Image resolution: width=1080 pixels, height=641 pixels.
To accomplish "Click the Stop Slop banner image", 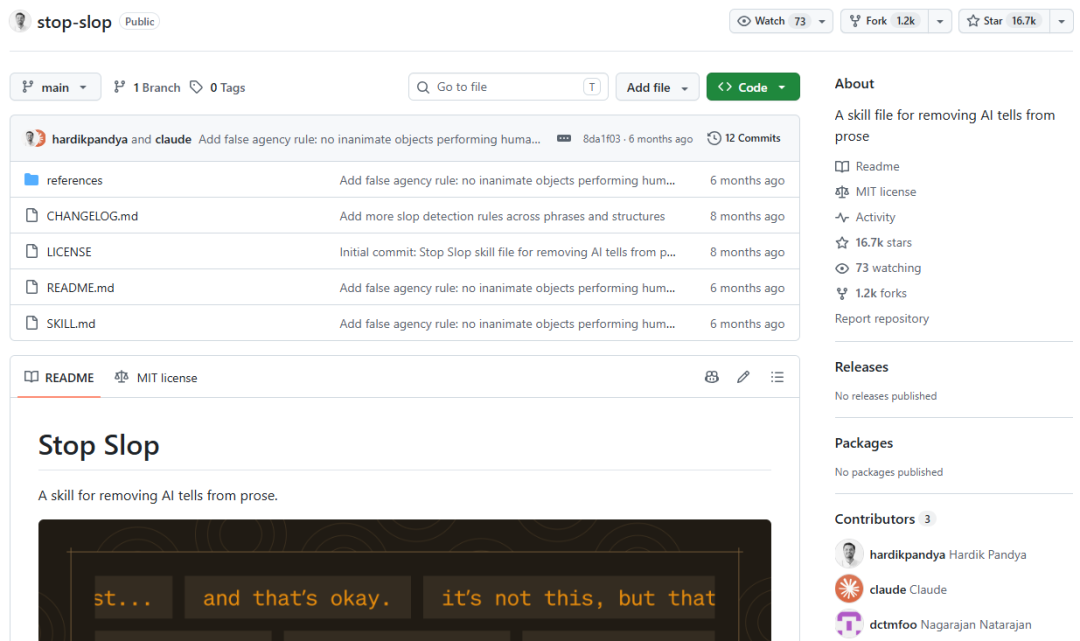I will click(x=405, y=580).
